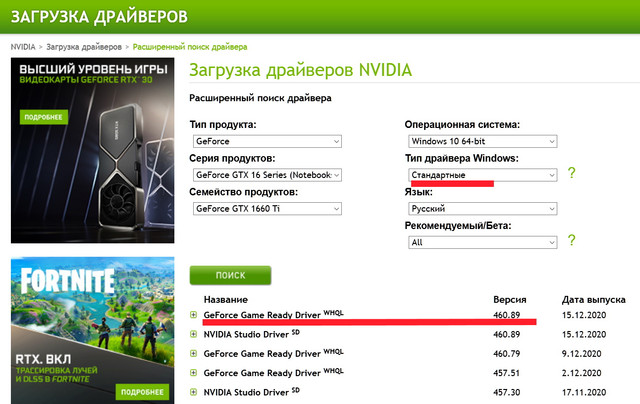Click version 457.51 in driver list
The height and width of the screenshot is (404, 640).
(507, 373)
